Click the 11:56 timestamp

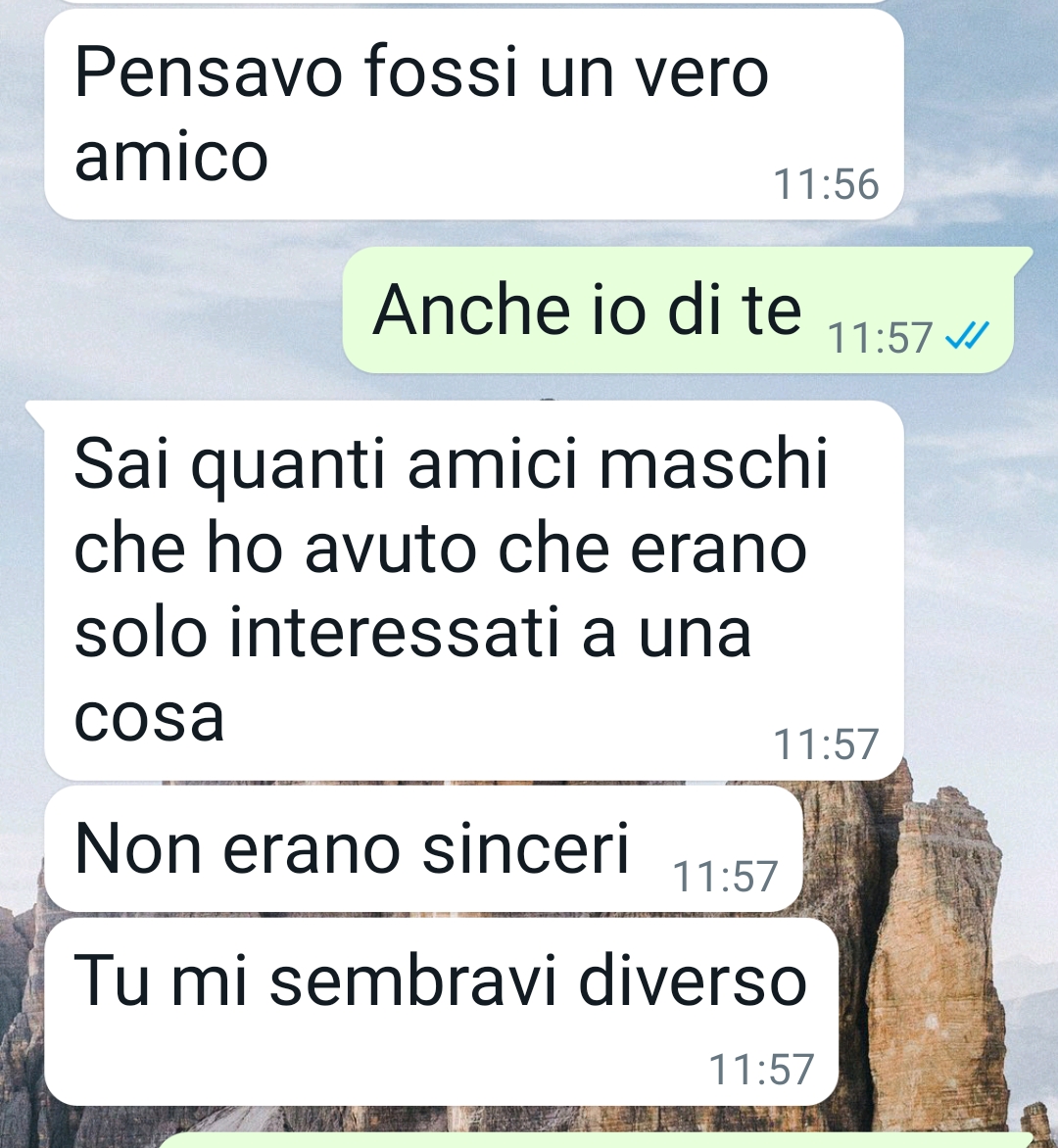tap(826, 184)
